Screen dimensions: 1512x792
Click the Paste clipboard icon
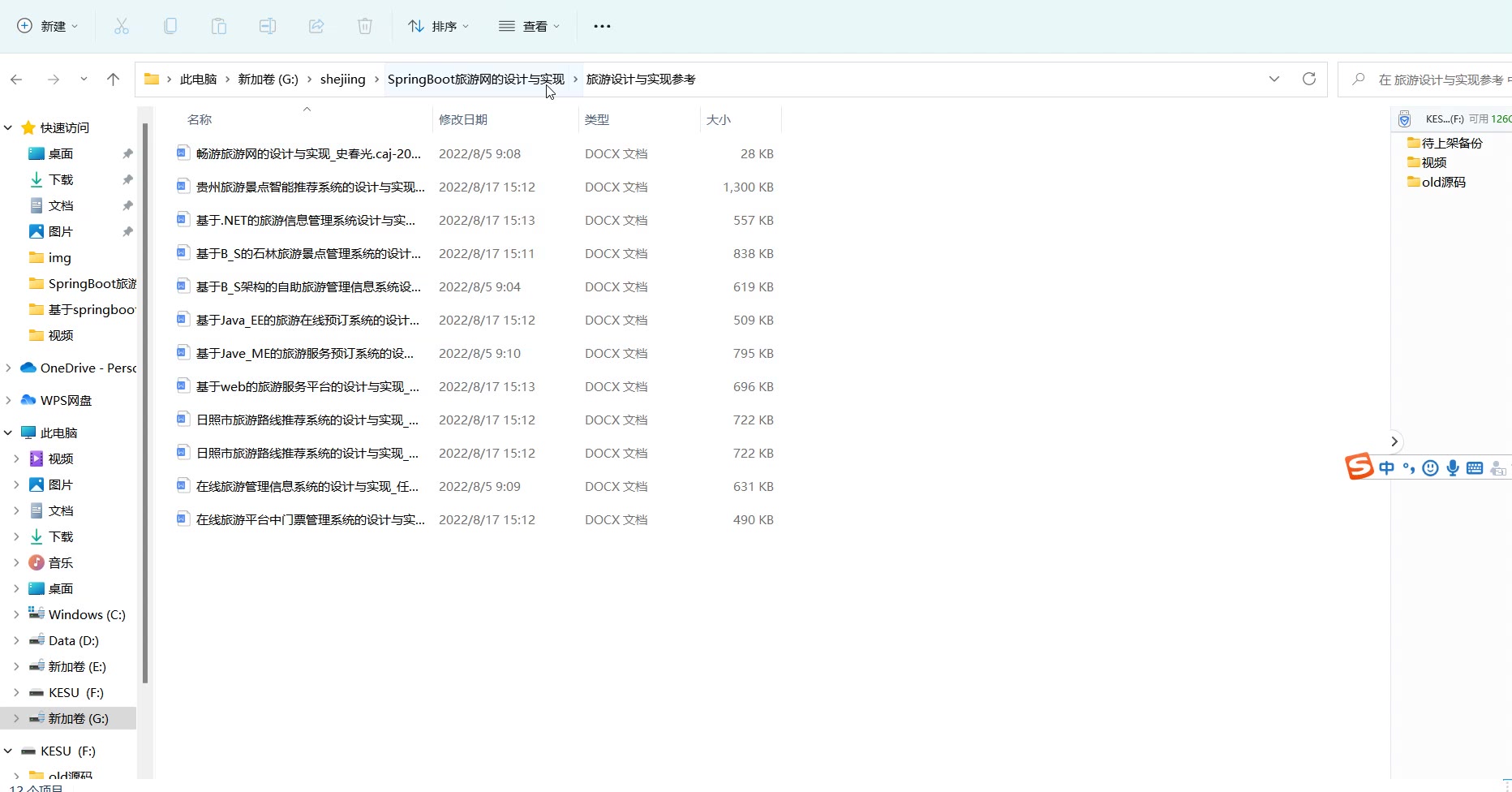(x=219, y=26)
